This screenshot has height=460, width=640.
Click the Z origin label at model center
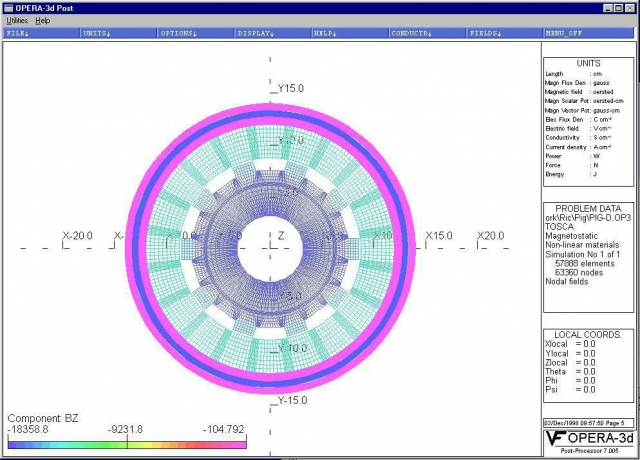point(281,236)
